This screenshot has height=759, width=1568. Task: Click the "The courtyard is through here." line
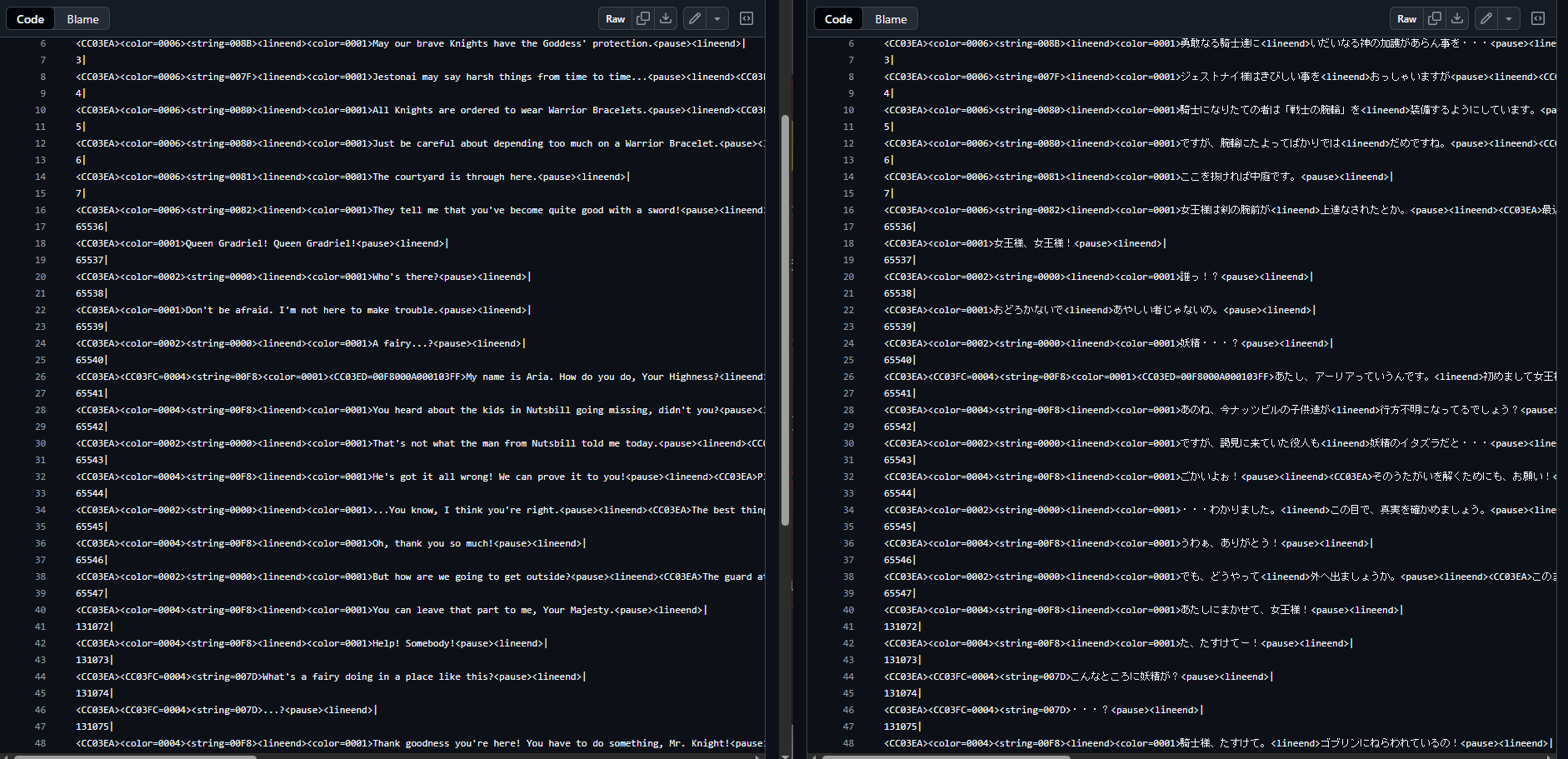(352, 177)
